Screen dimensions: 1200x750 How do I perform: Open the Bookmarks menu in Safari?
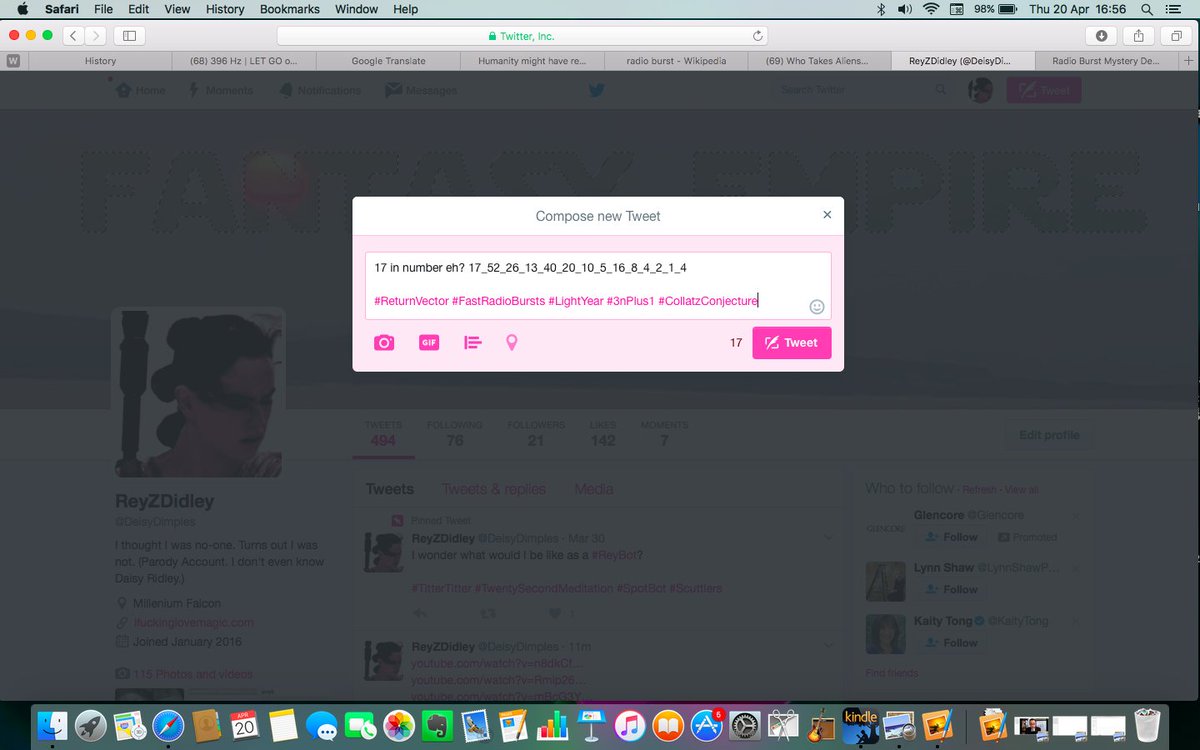tap(289, 9)
